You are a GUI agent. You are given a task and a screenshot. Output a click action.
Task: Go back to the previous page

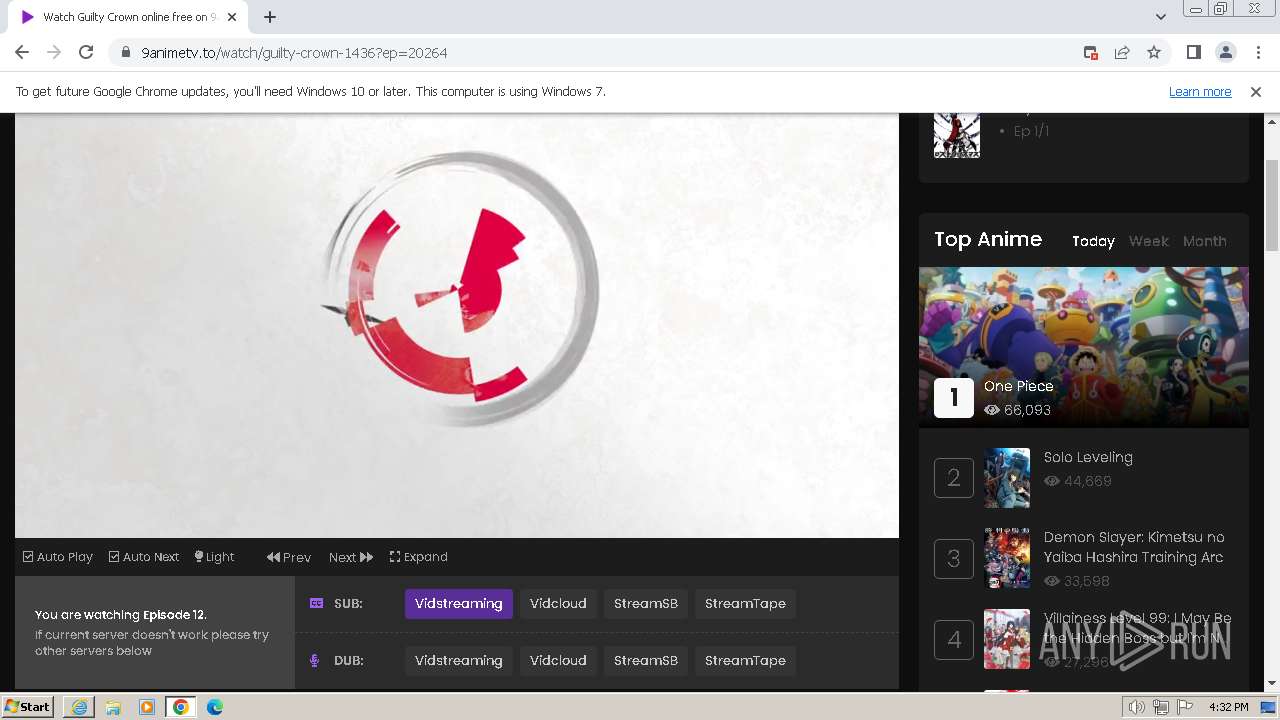(x=22, y=53)
